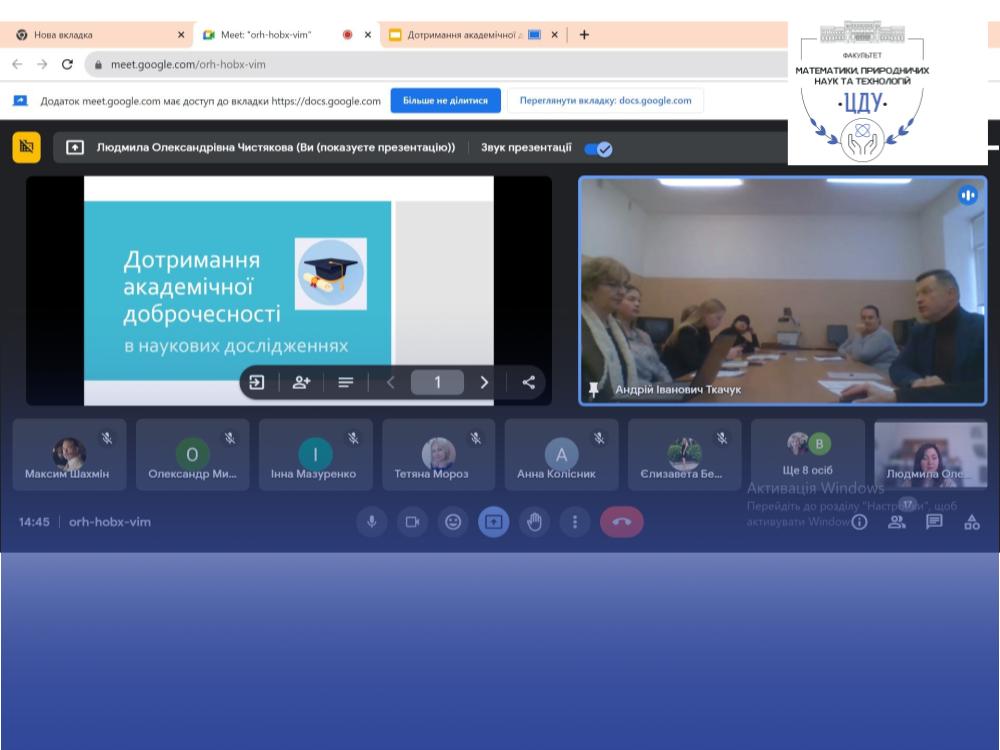Viewport: 1000px width, 750px height.
Task: Turn on the camera button
Action: pos(412,522)
